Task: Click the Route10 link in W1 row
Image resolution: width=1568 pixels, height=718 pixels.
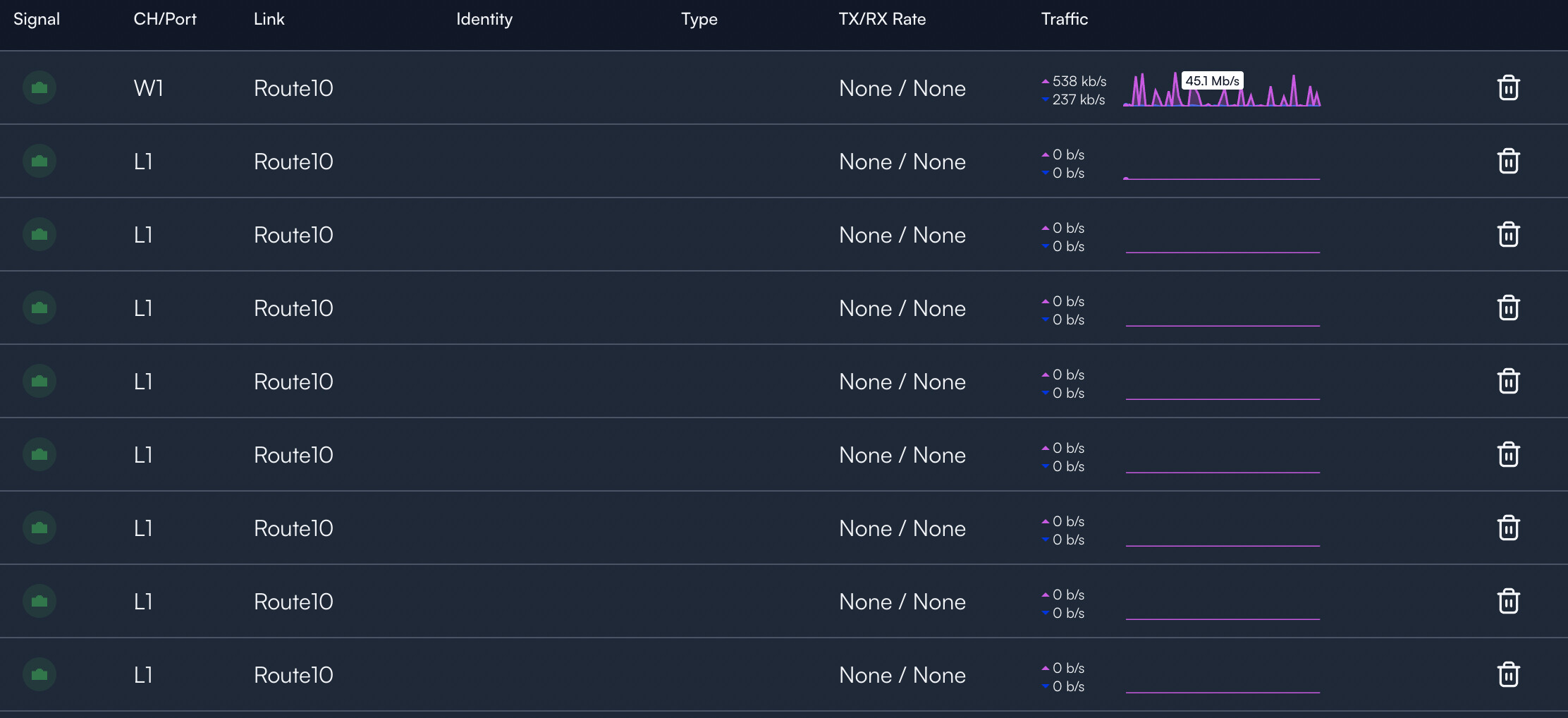Action: (293, 88)
